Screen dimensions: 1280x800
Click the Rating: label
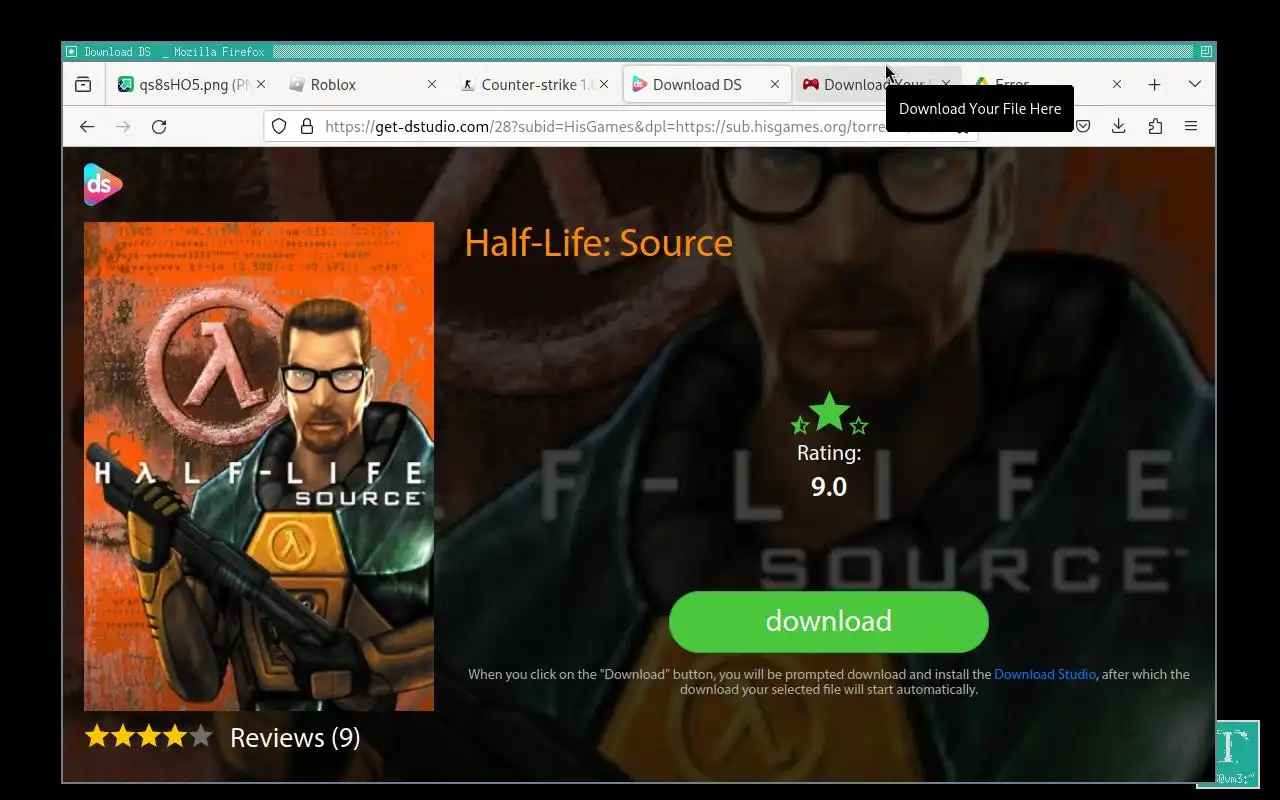coord(829,453)
